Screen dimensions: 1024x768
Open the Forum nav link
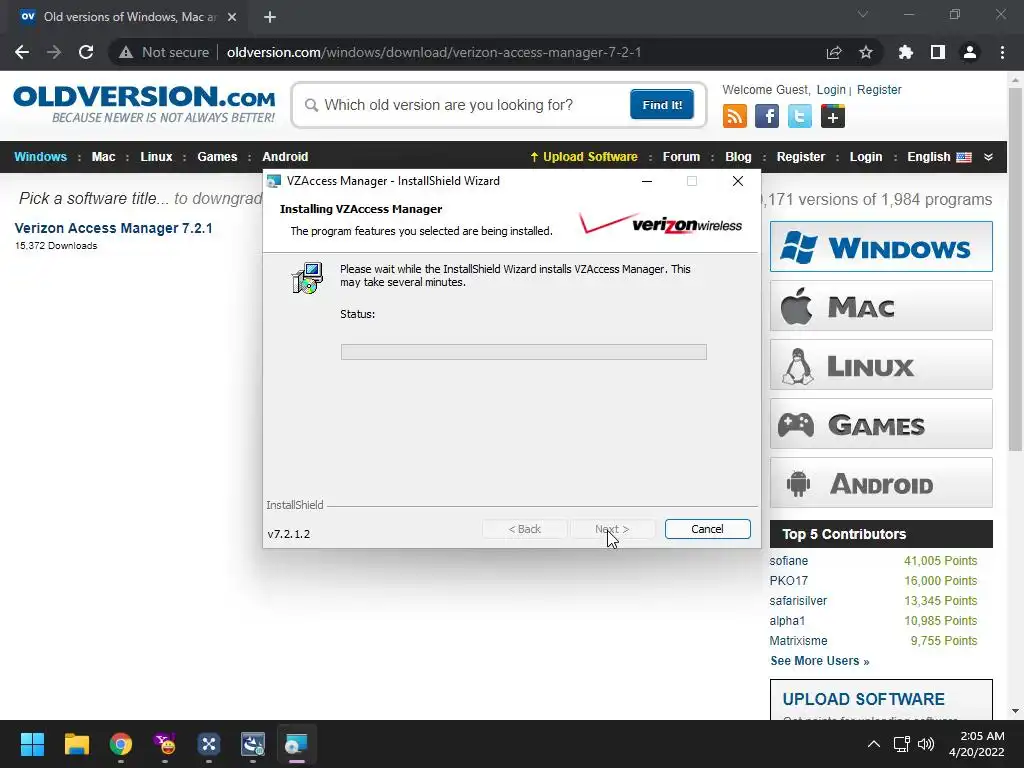point(681,157)
